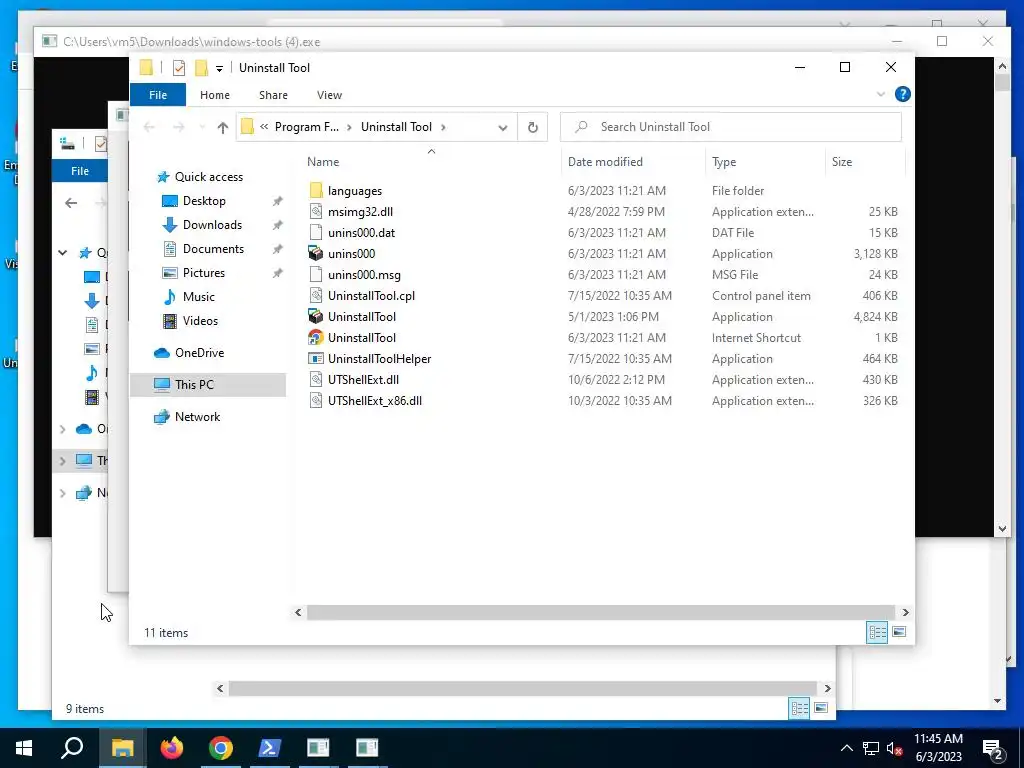Click the Refresh button in address bar

533,127
